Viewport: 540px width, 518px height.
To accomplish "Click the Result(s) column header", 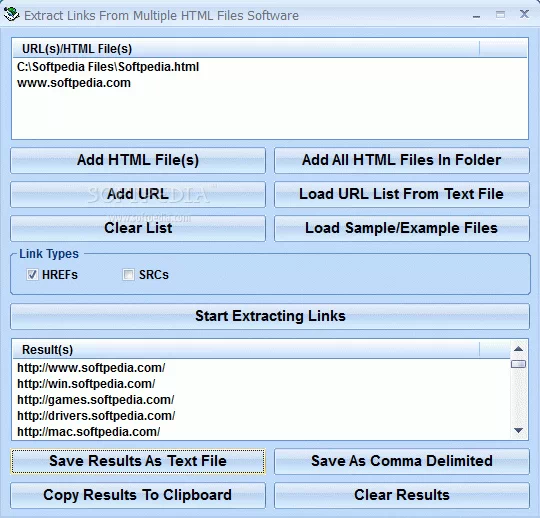I will 246,350.
